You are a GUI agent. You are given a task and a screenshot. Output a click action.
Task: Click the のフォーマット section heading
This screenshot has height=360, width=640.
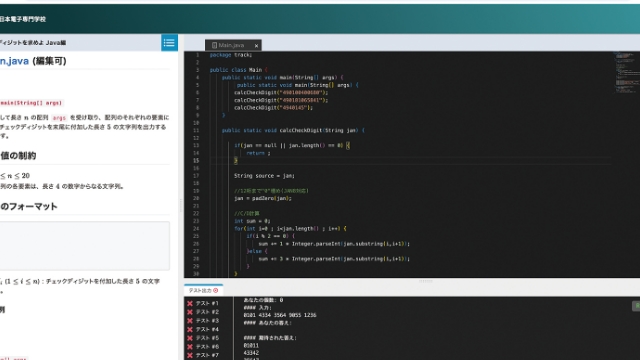tap(29, 207)
